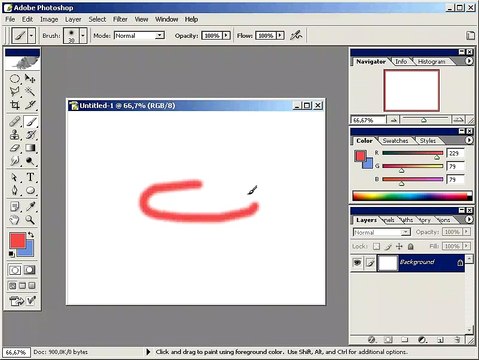Switch to the Histogram tab
This screenshot has width=479, height=360.
pyautogui.click(x=431, y=62)
